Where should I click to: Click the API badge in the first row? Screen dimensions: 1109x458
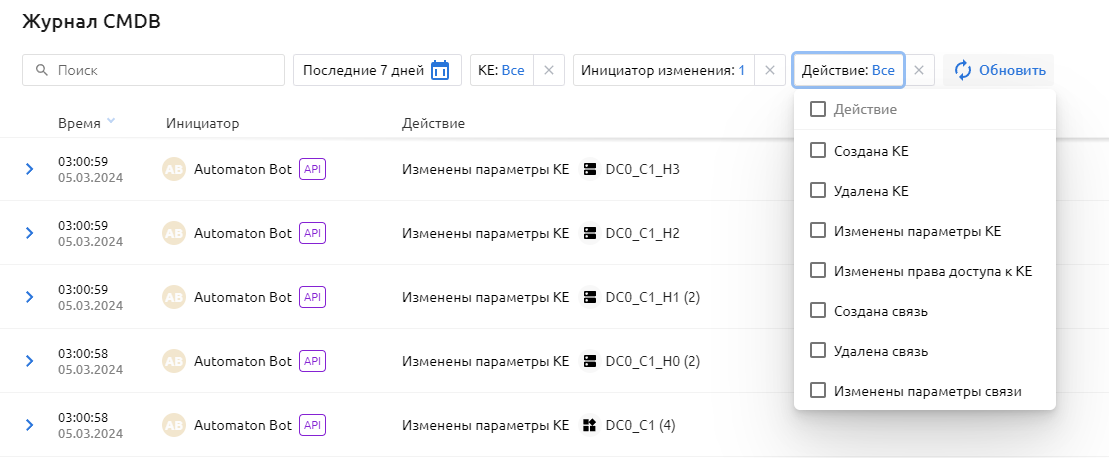click(313, 169)
